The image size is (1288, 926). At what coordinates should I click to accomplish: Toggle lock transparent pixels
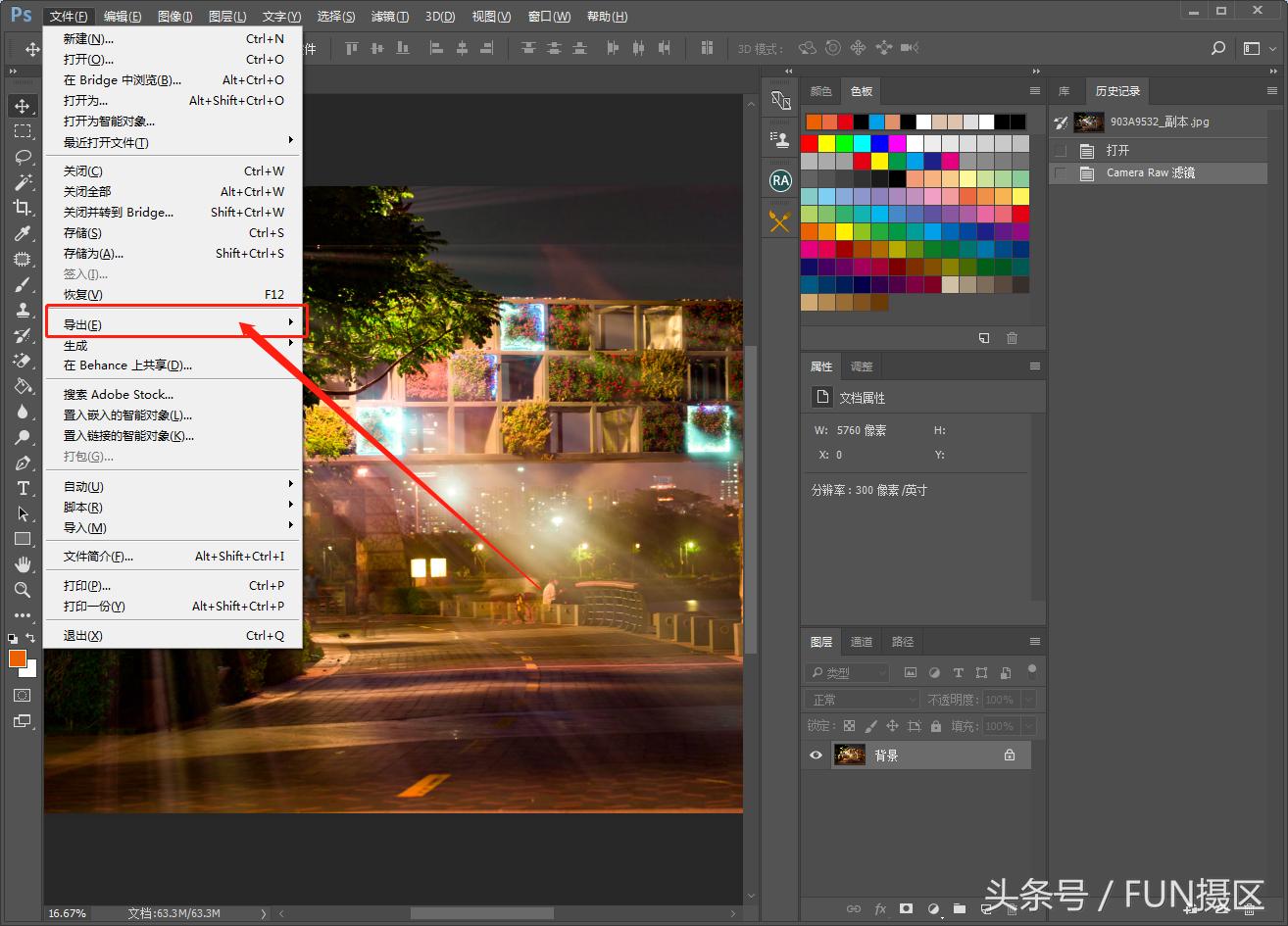[849, 726]
